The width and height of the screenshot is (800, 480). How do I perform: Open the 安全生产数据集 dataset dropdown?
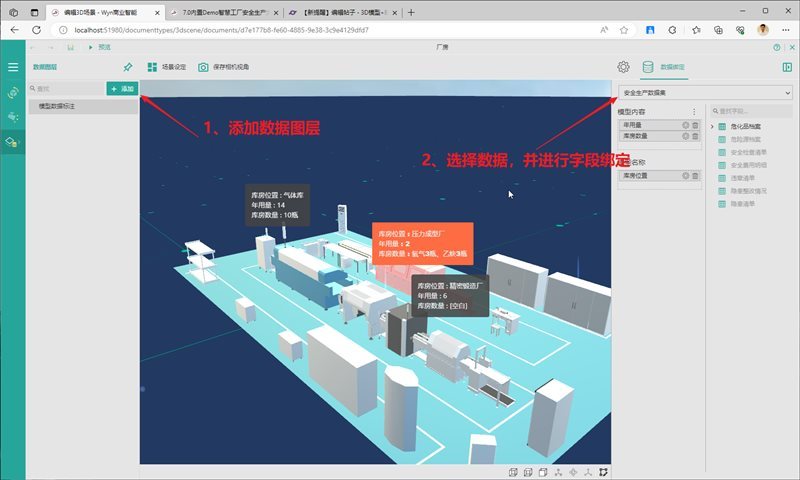point(706,93)
